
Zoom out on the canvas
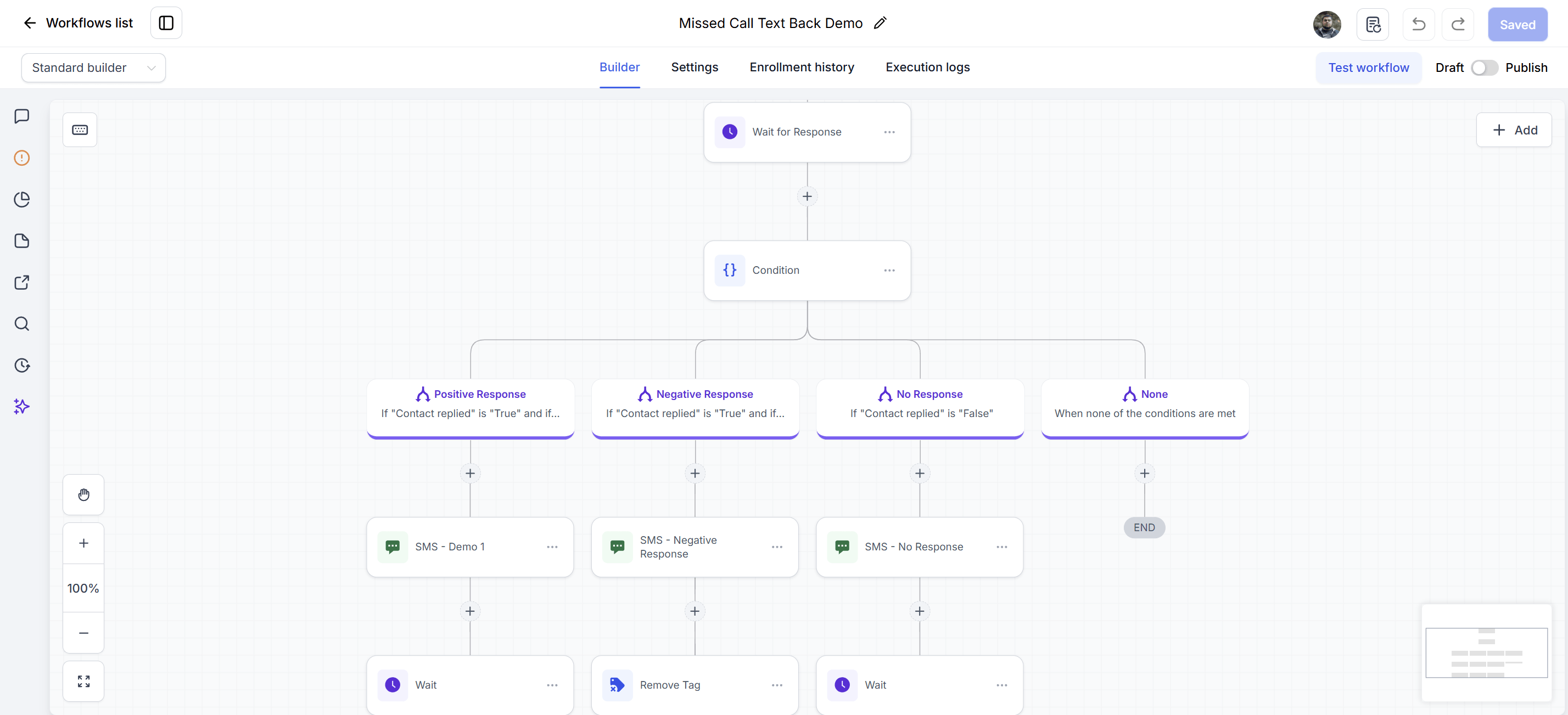click(83, 633)
